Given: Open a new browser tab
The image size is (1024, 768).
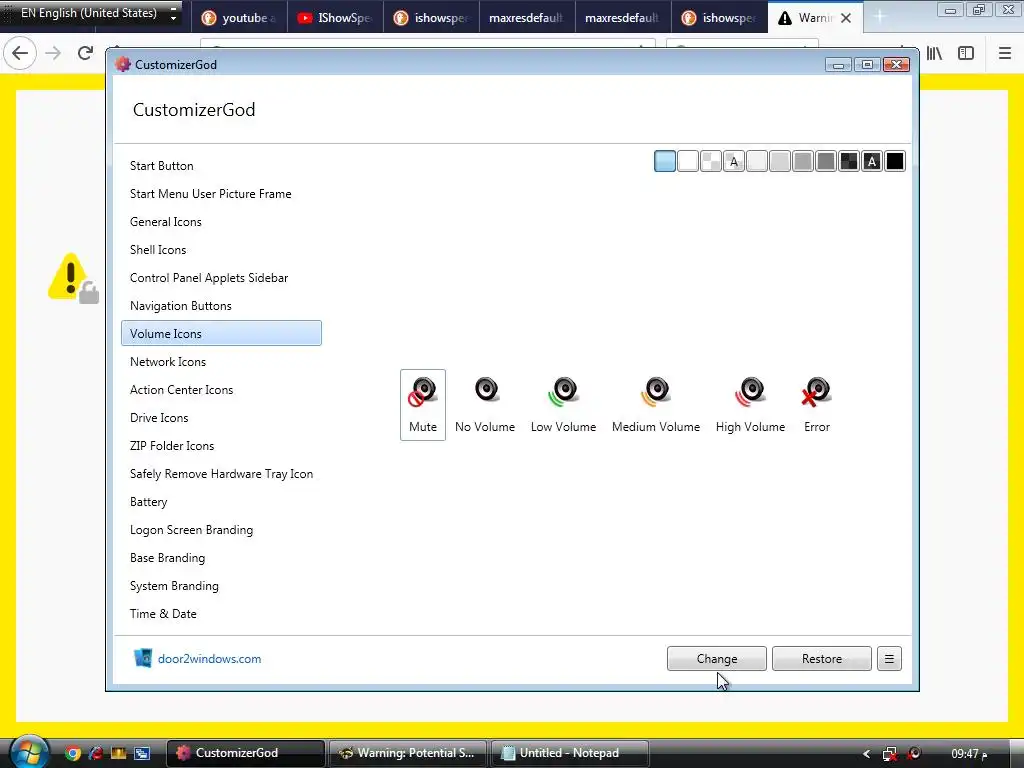Looking at the screenshot, I should (x=880, y=18).
